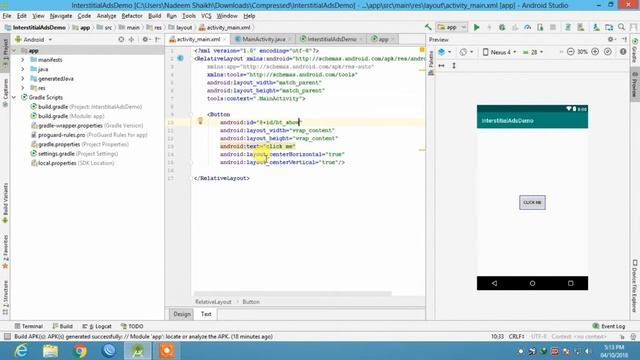Open Internet Explorer from taskbar
Viewport: 640px width, 360px height.
click(x=21, y=351)
